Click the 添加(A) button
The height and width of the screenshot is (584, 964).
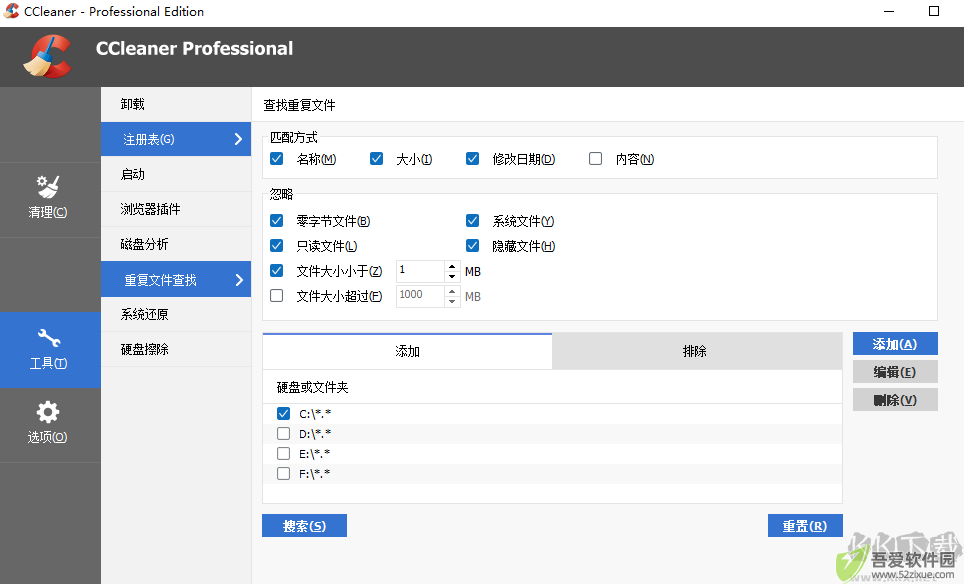click(895, 344)
